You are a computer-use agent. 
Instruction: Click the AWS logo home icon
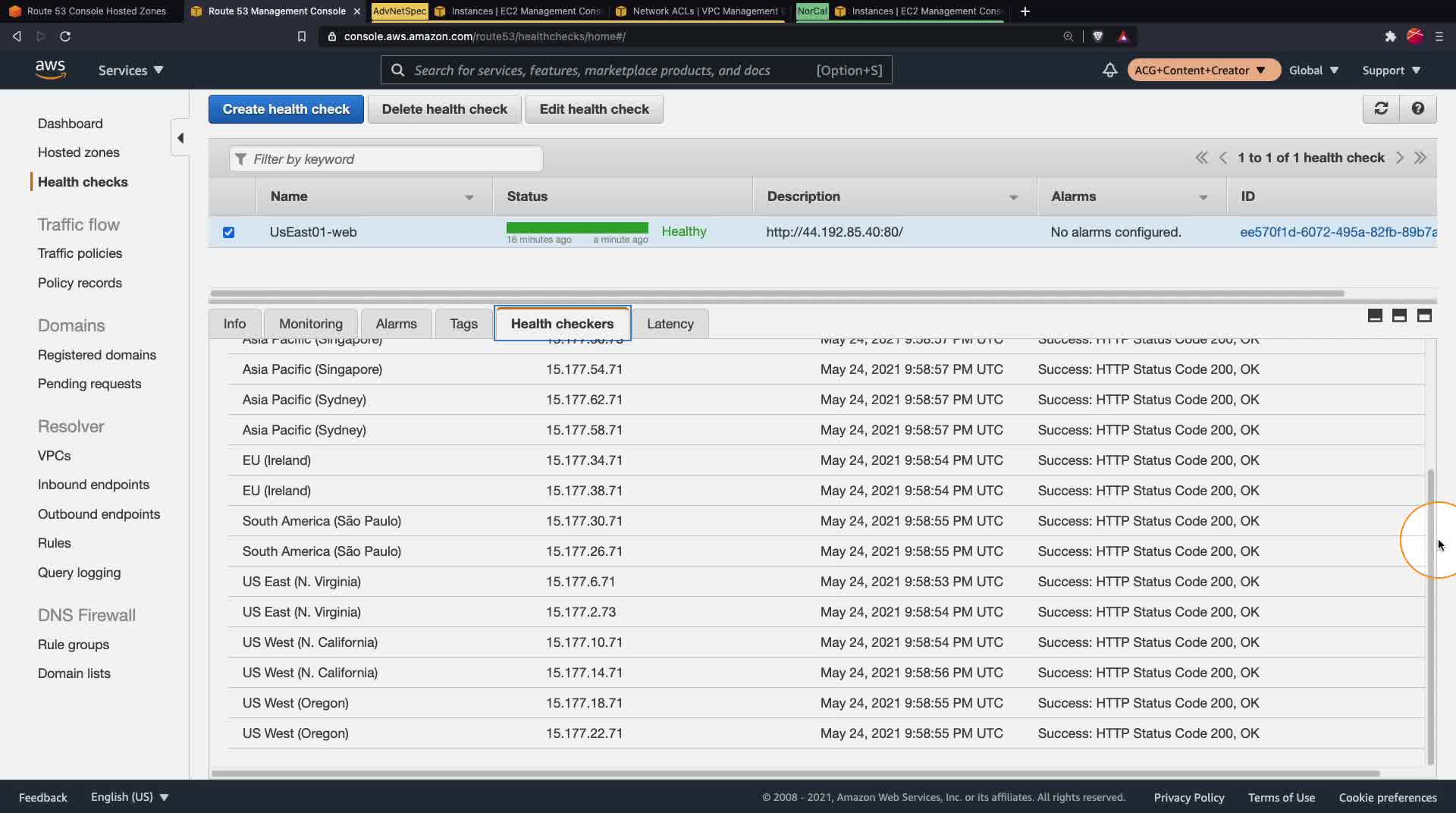click(50, 69)
